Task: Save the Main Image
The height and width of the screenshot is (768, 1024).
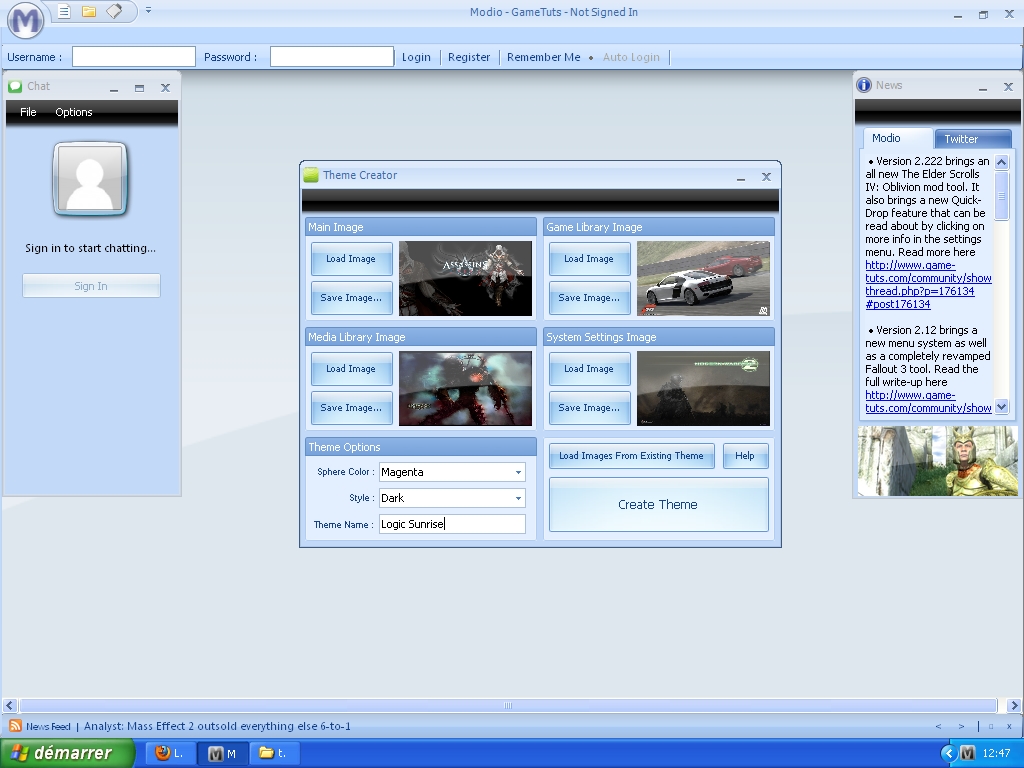Action: point(351,298)
